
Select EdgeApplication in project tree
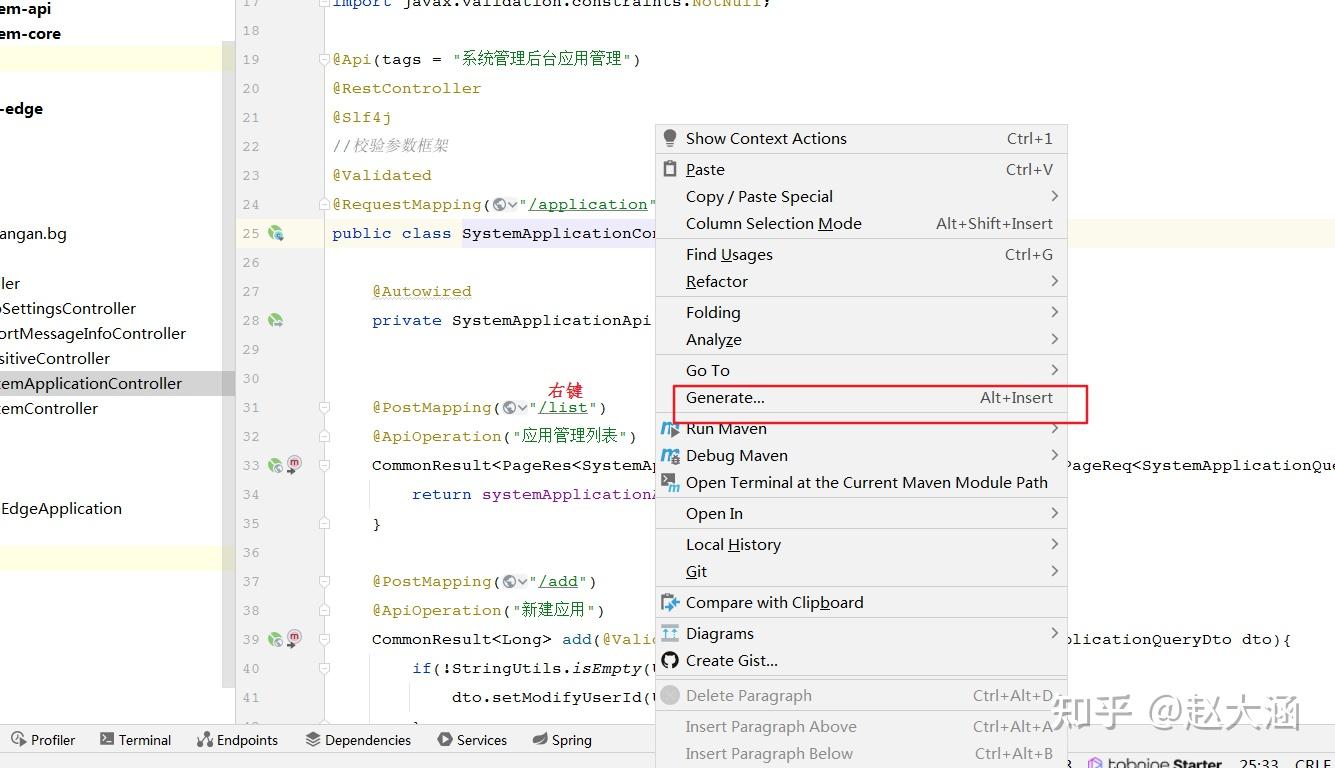[61, 508]
